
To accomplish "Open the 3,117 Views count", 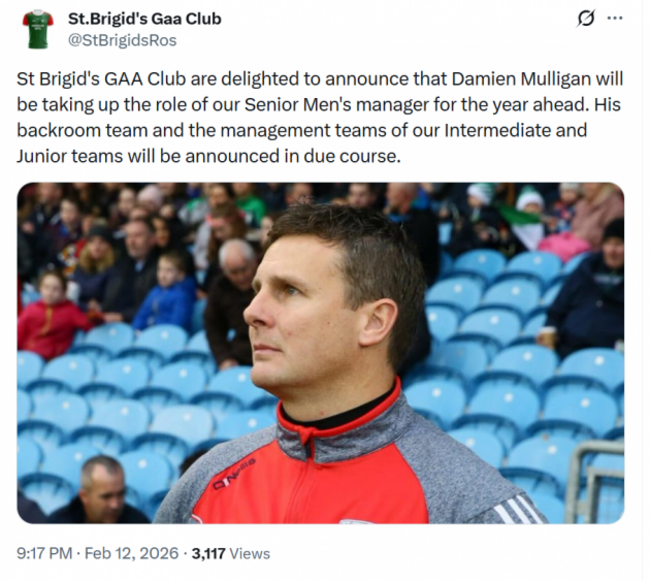I will [209, 553].
